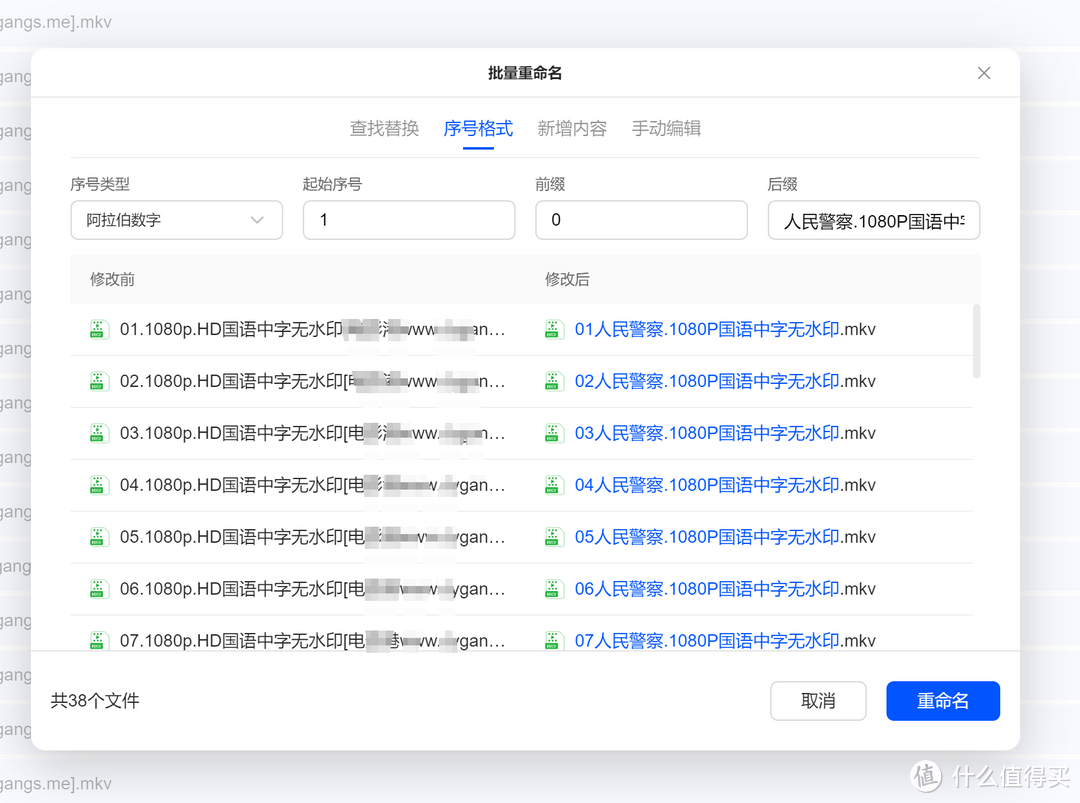This screenshot has height=803, width=1080.
Task: Close the 批量重命名 dialog with X
Action: point(984,73)
